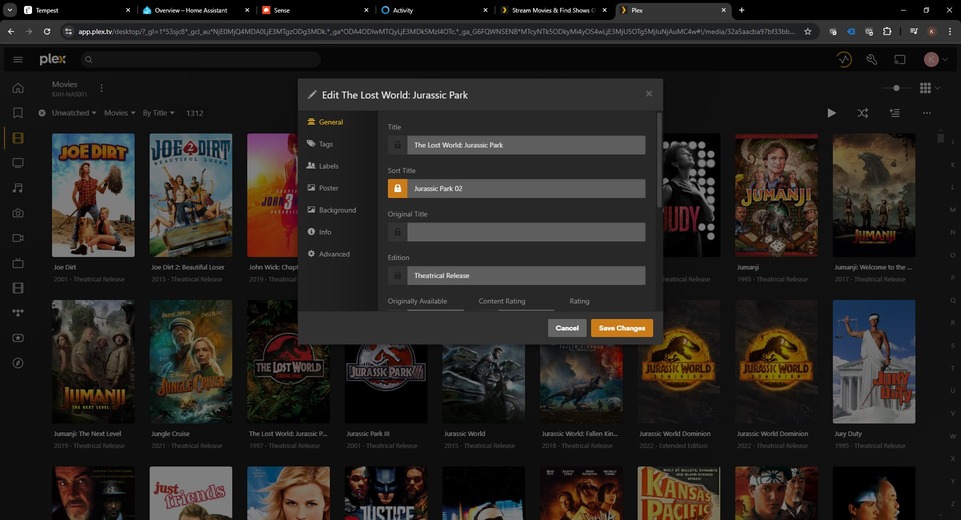The height and width of the screenshot is (520, 961).
Task: Open the Discover compass sidebar icon
Action: tap(18, 363)
